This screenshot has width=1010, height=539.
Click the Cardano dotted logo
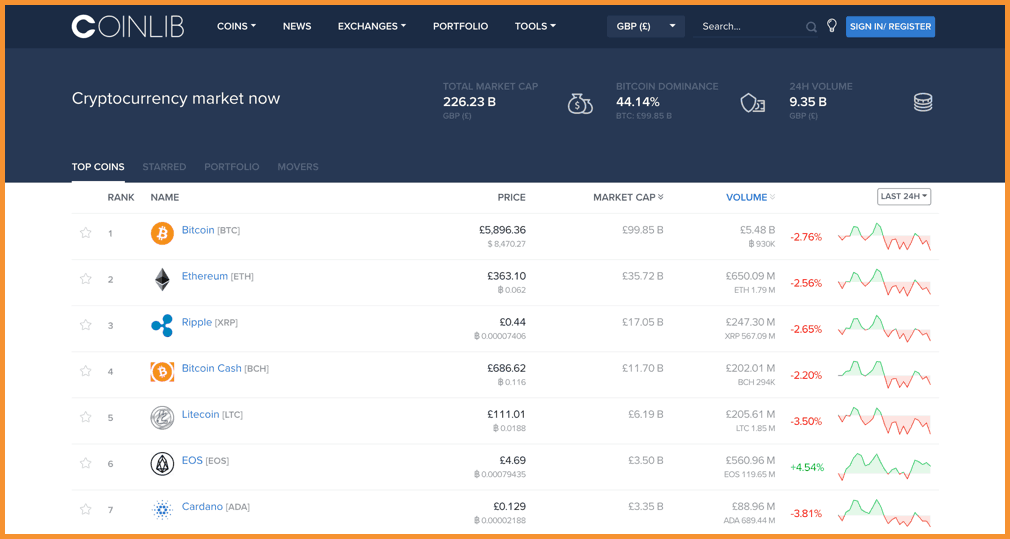[162, 510]
